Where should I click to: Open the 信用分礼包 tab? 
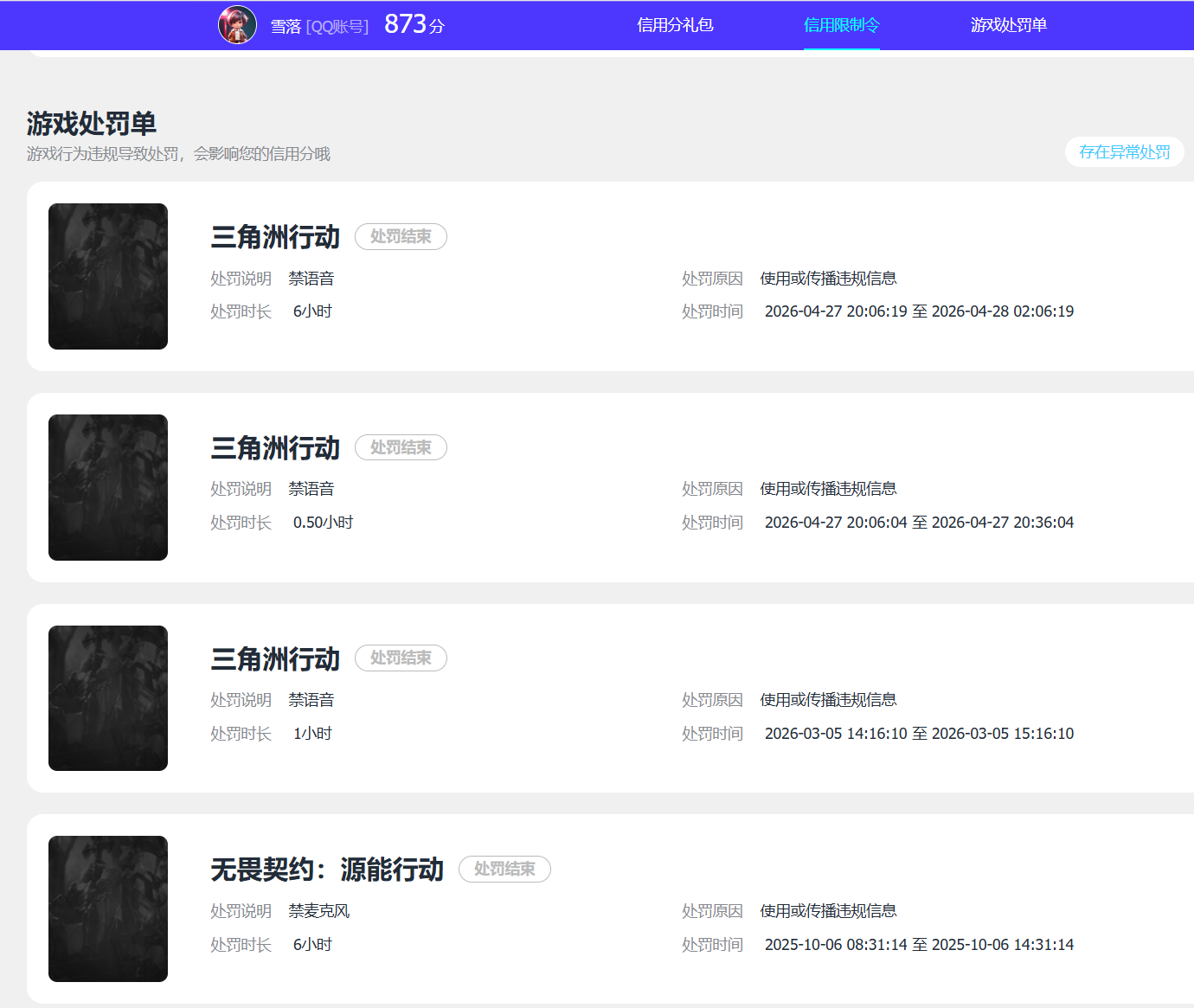(675, 25)
